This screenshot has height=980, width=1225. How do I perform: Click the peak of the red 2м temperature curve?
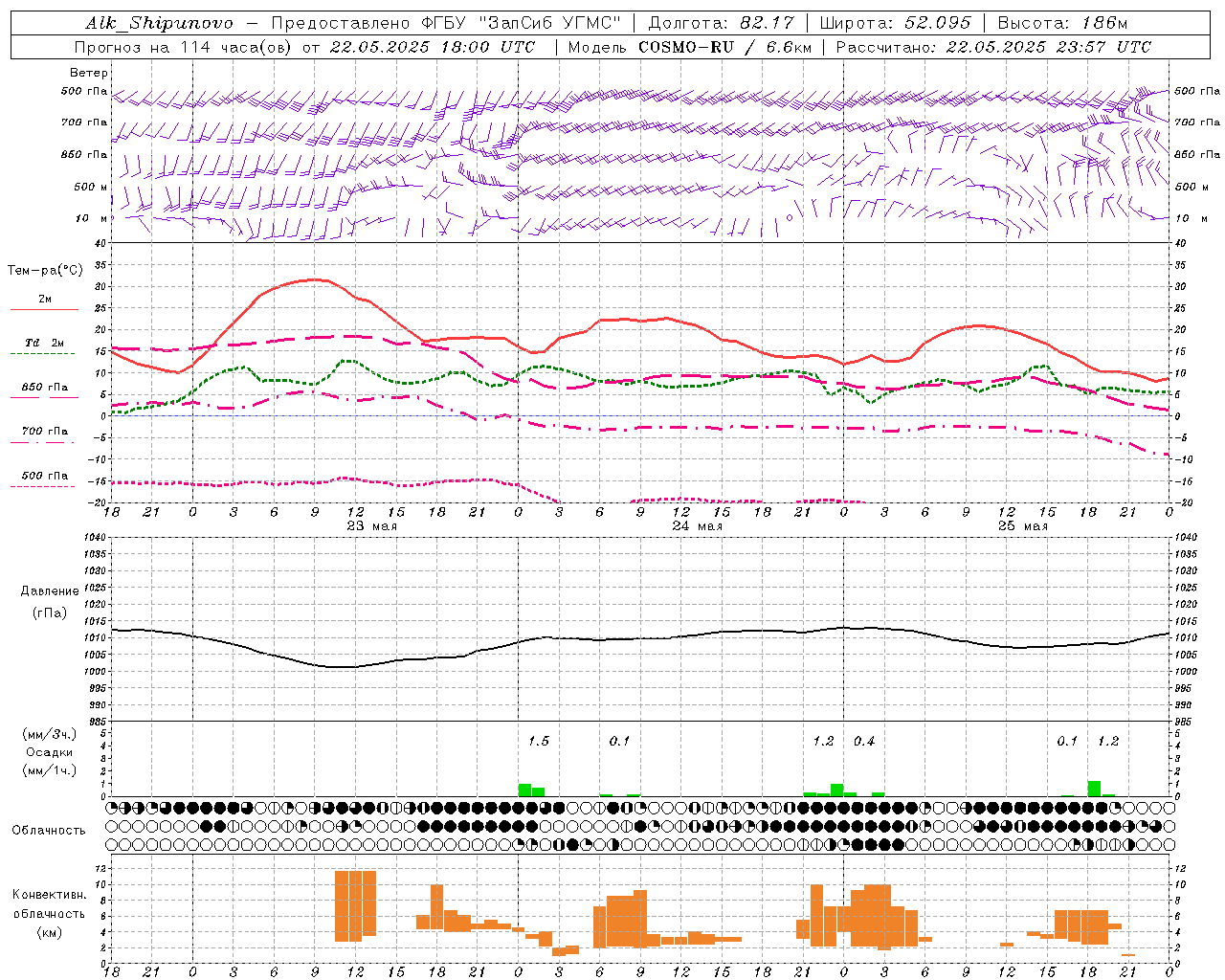(x=316, y=279)
